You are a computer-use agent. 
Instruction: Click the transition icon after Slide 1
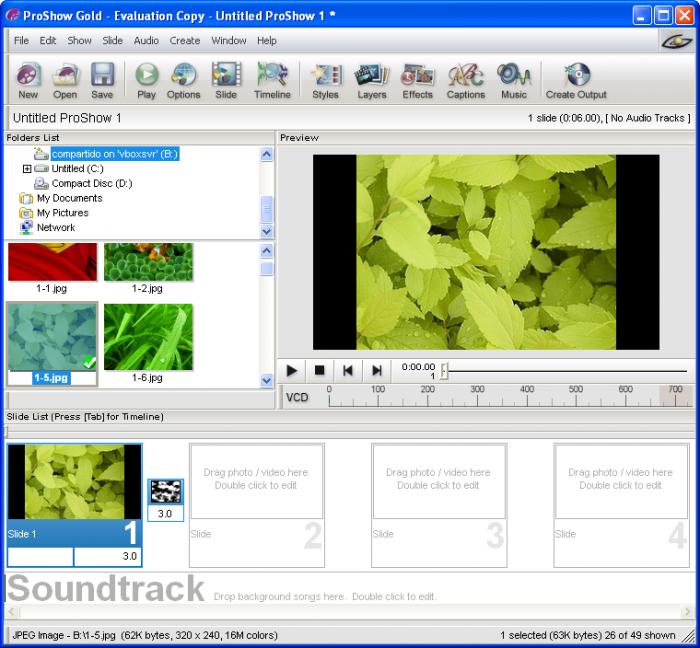166,491
